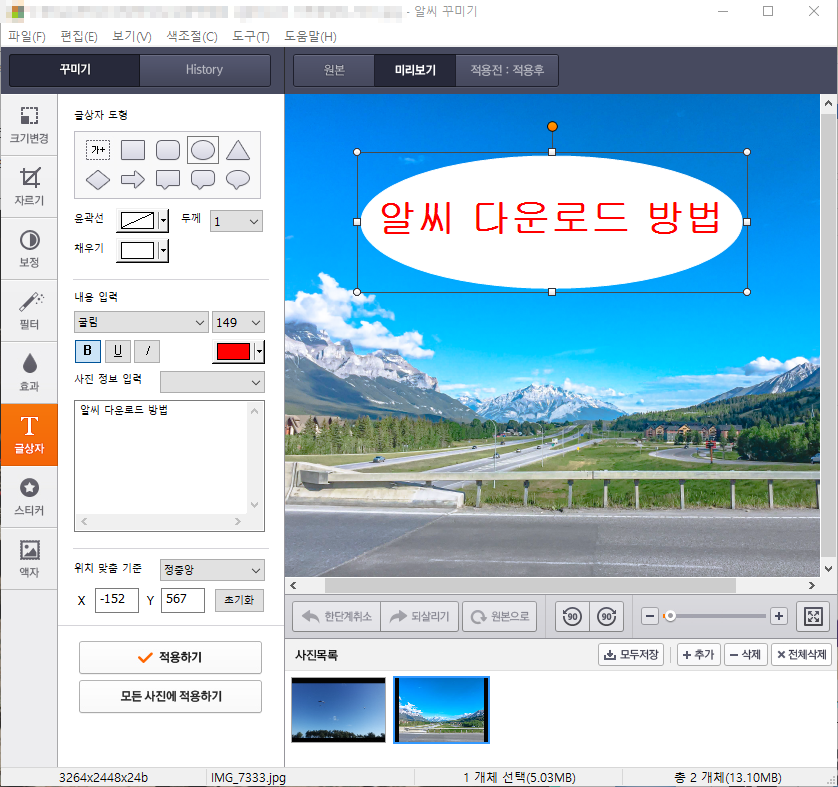Zoom out with the minus button

(x=649, y=616)
